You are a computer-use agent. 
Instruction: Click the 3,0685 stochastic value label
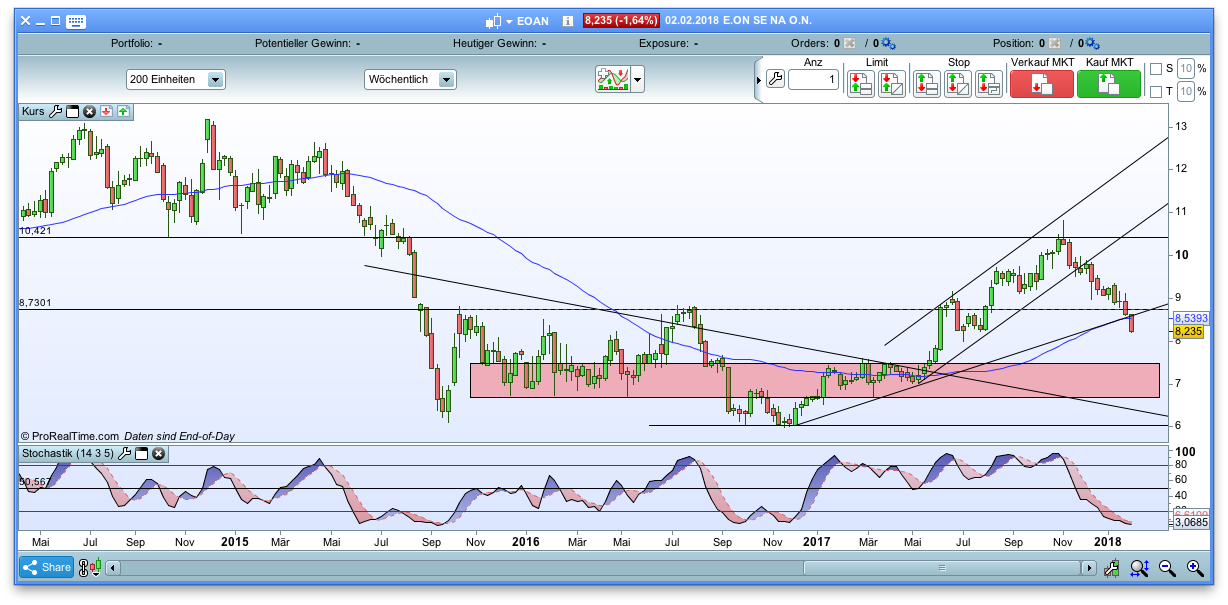(x=1189, y=522)
